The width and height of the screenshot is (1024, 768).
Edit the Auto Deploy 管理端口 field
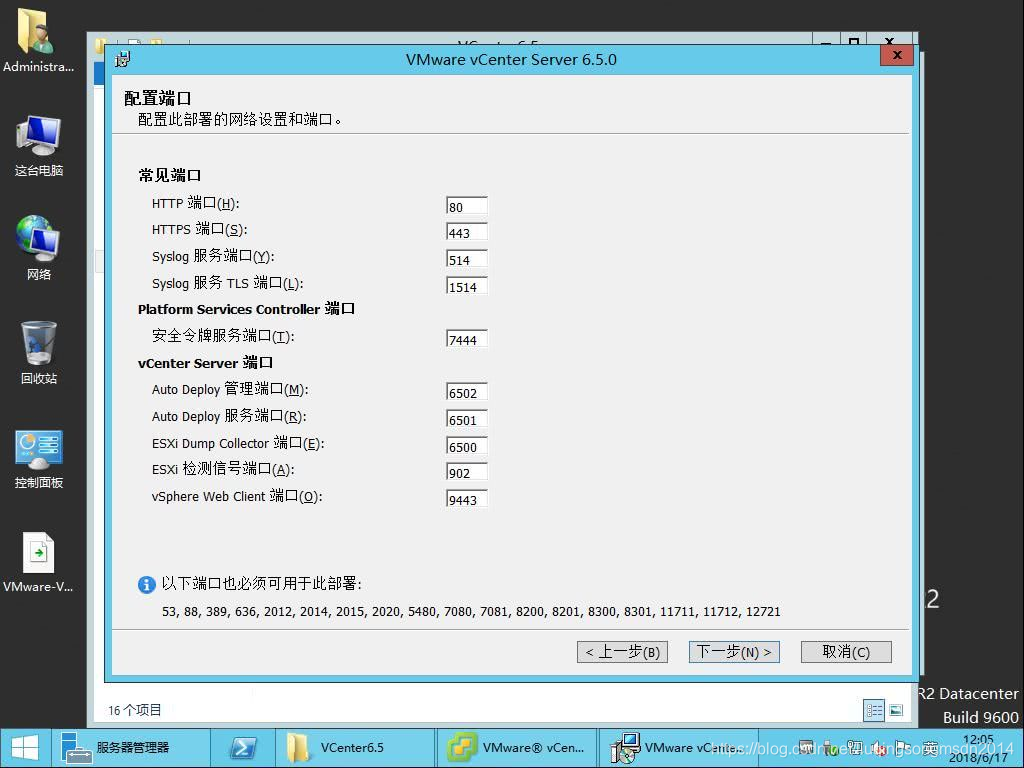[467, 392]
